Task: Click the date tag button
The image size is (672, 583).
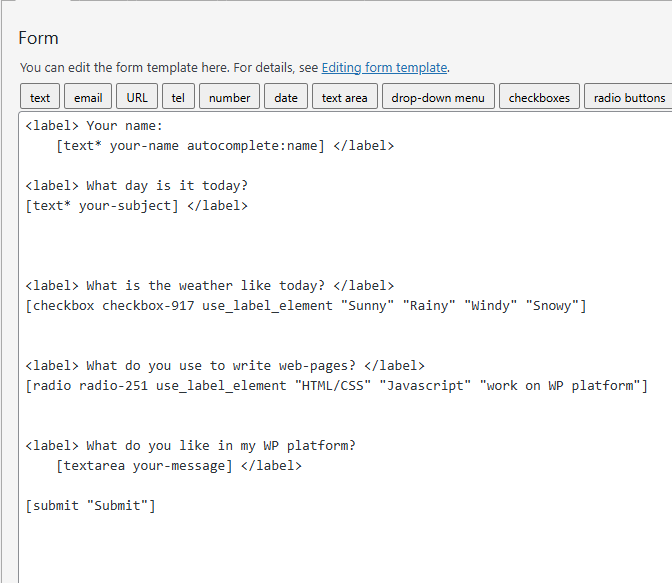Action: pos(286,97)
